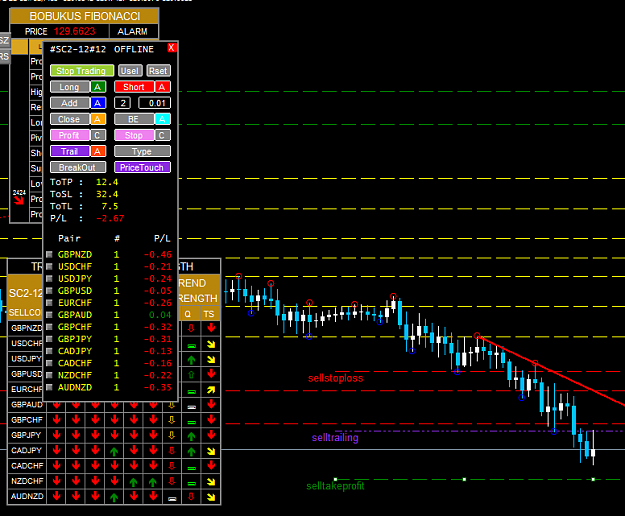This screenshot has height=516, width=625.
Task: Click the green up arrow in AUDNZD row
Action: pos(114,497)
